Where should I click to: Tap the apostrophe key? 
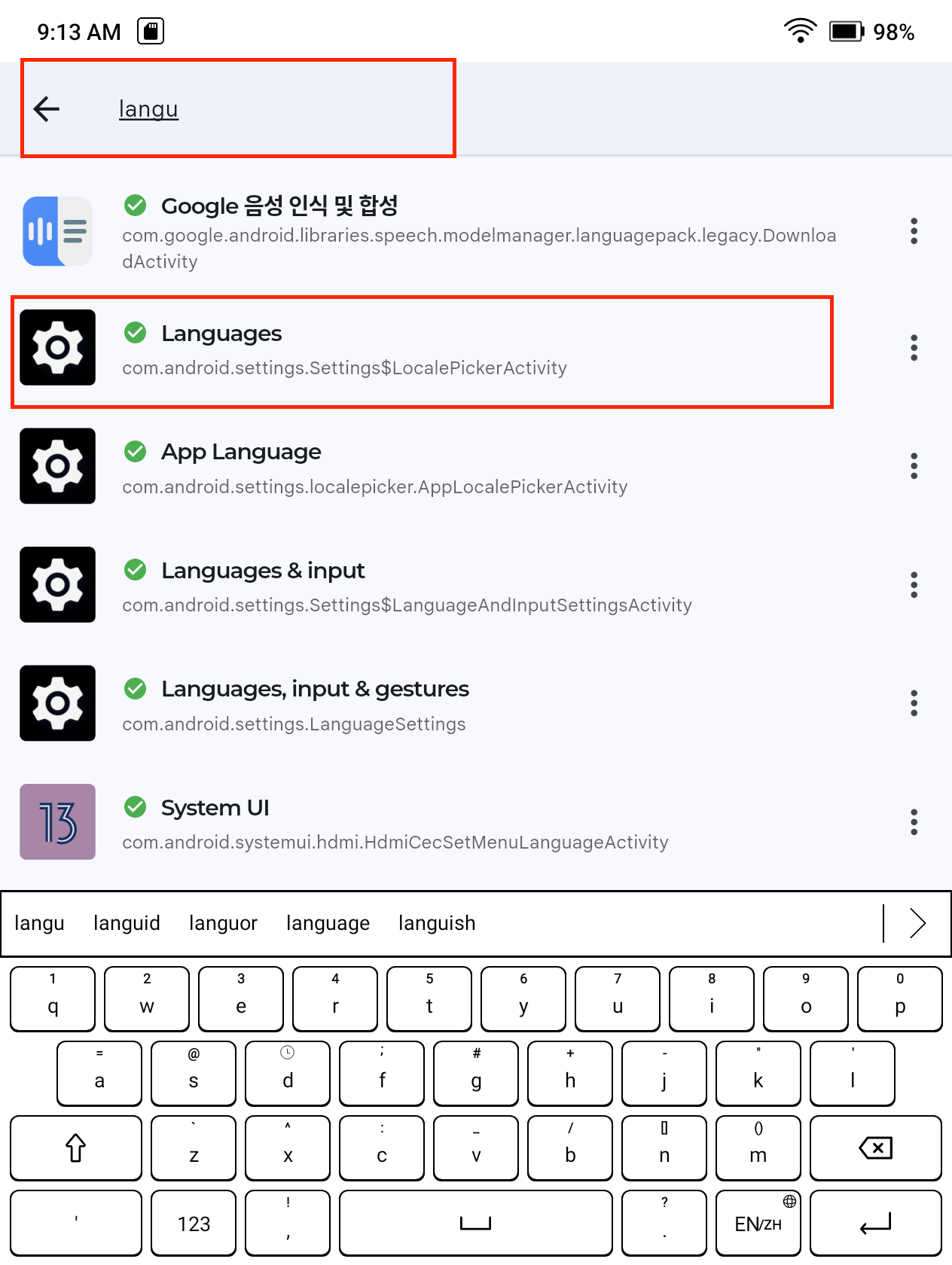pyautogui.click(x=75, y=1223)
